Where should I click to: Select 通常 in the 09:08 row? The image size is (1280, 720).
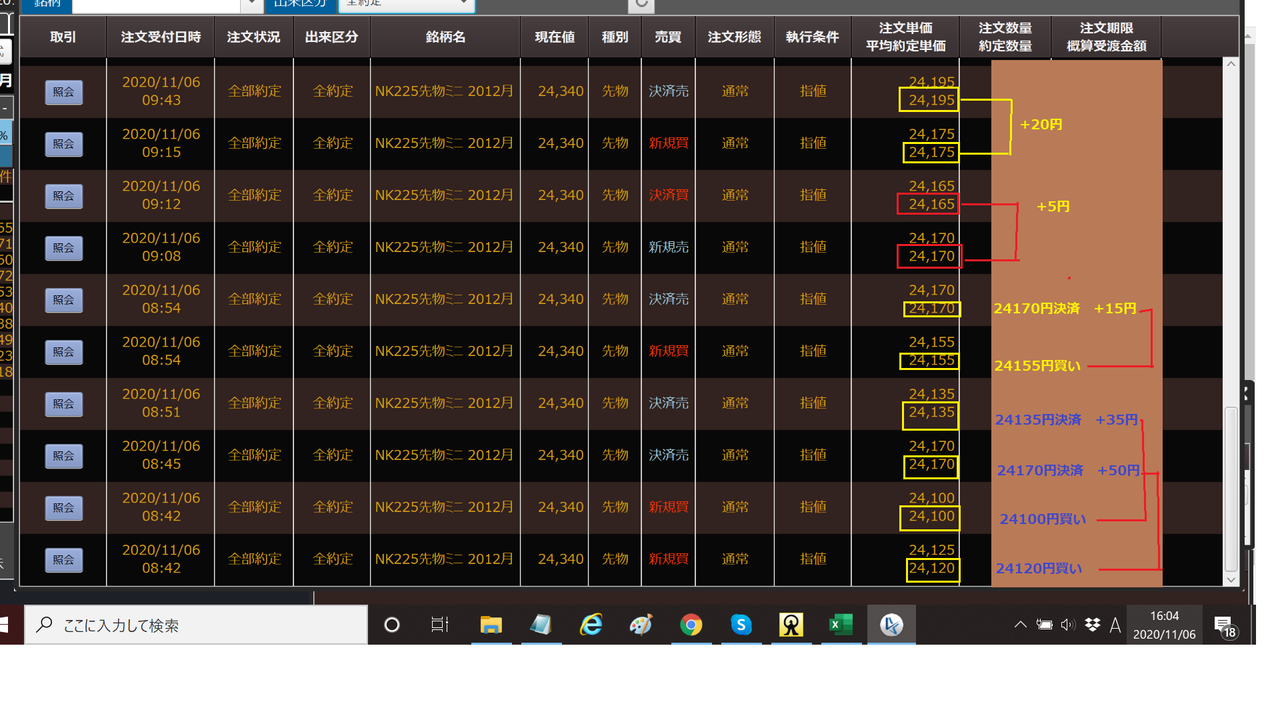[x=735, y=247]
